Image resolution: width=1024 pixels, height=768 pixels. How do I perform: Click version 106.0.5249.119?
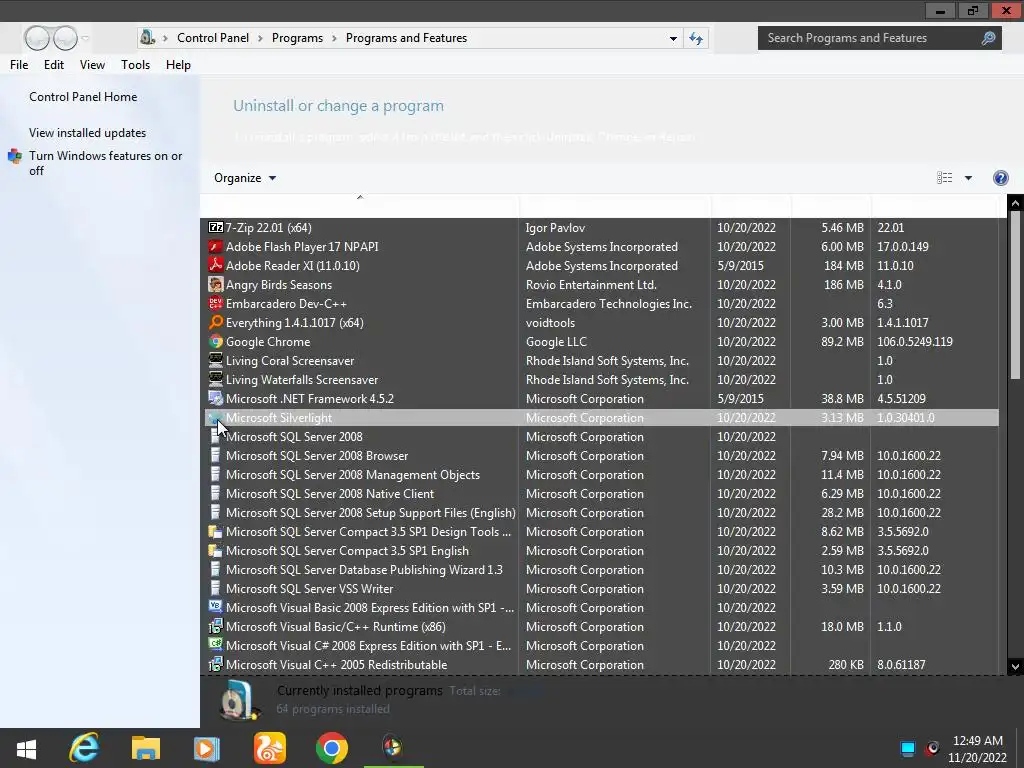click(x=914, y=342)
